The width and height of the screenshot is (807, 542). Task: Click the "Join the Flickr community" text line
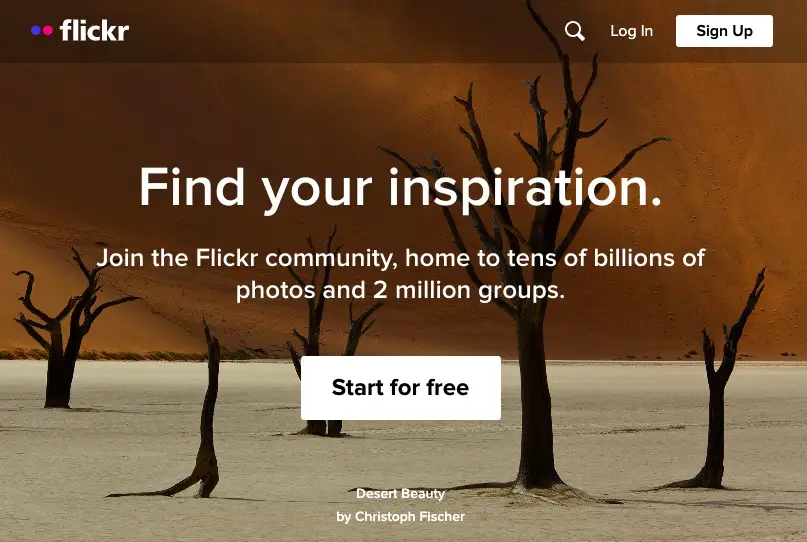[x=400, y=257]
